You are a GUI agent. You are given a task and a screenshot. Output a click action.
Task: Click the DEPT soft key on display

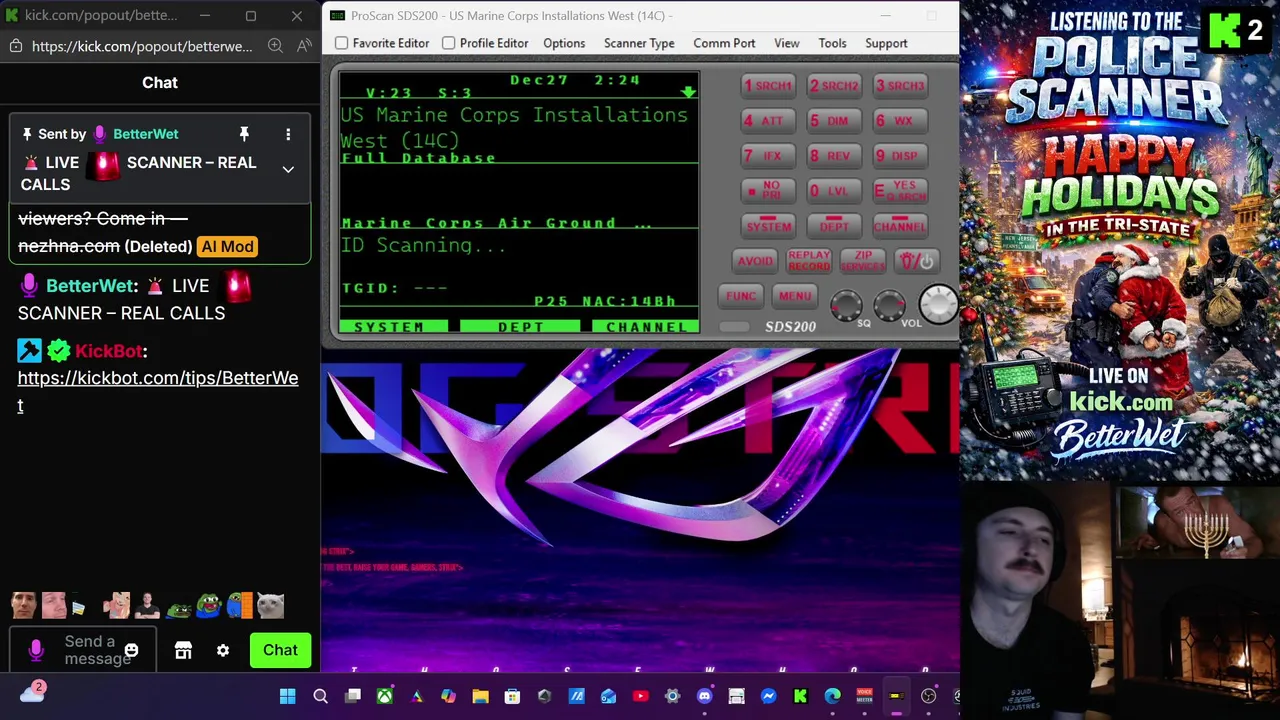coord(520,327)
